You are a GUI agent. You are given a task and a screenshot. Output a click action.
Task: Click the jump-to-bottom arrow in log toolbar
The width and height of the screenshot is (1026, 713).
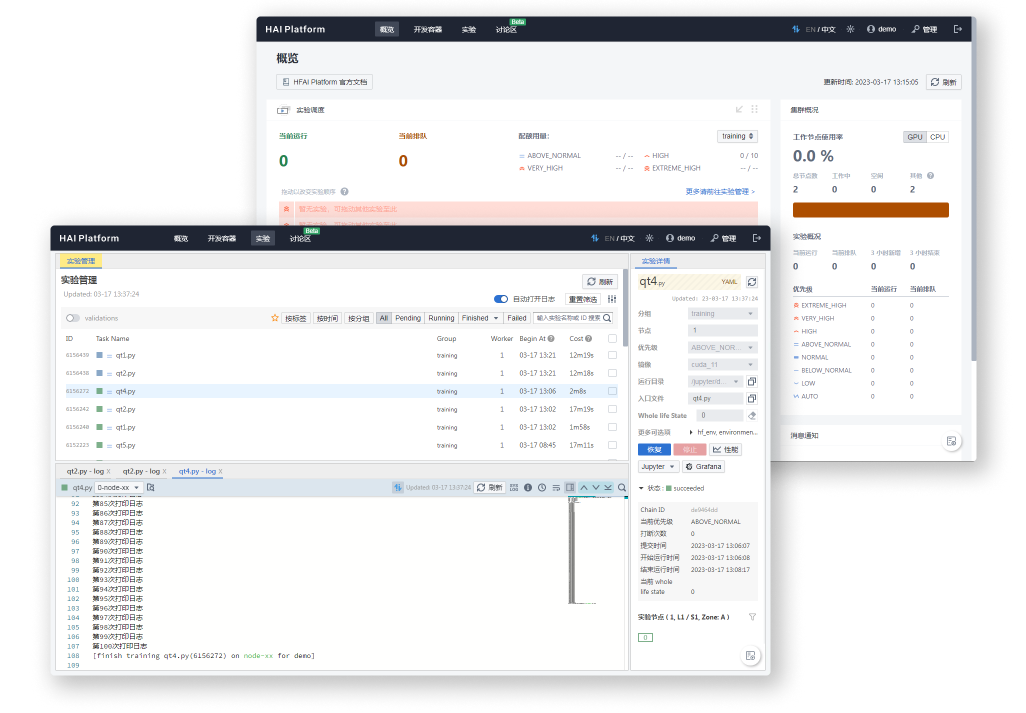coord(609,487)
